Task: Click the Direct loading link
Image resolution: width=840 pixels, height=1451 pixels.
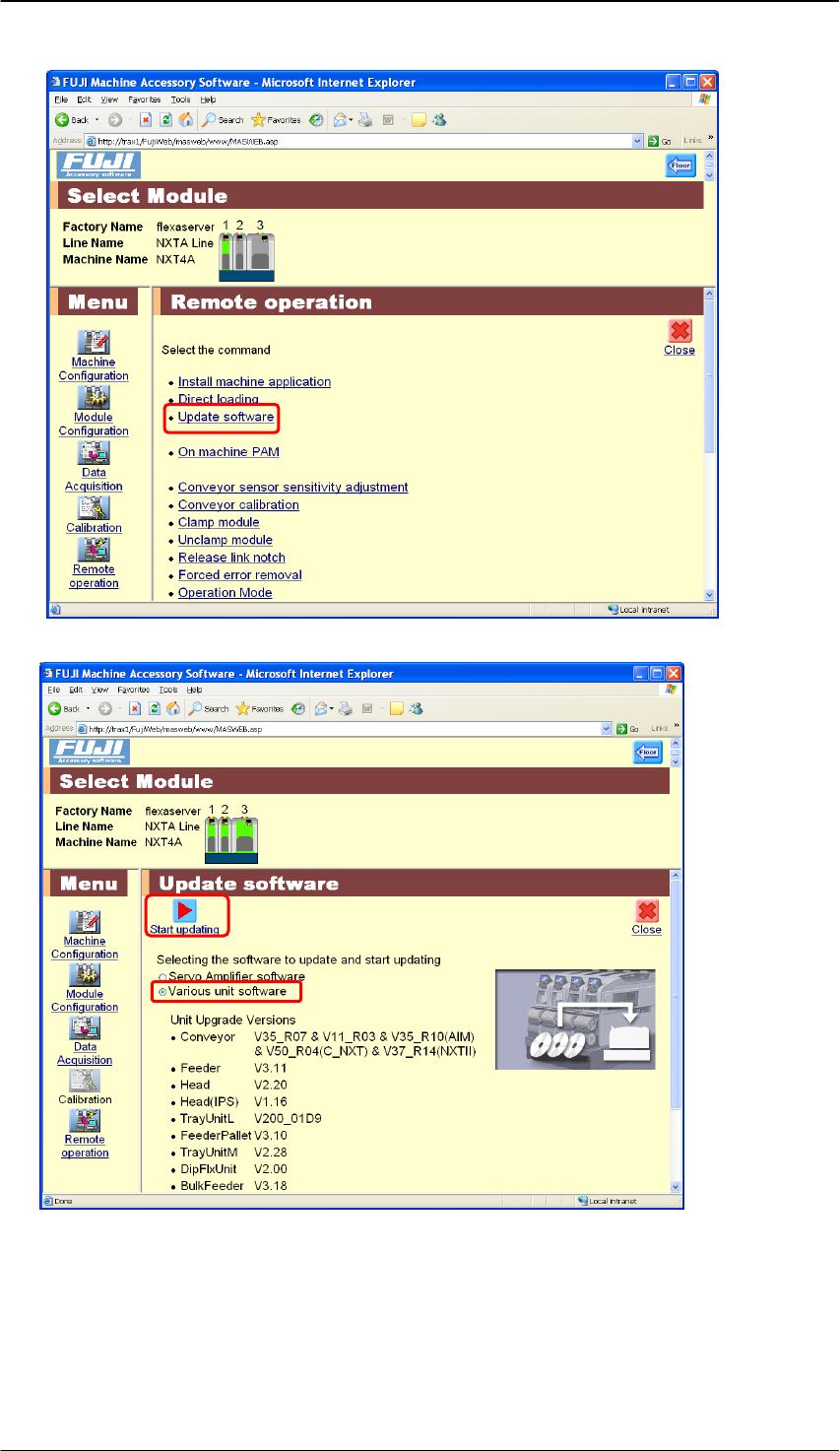Action: pos(218,399)
